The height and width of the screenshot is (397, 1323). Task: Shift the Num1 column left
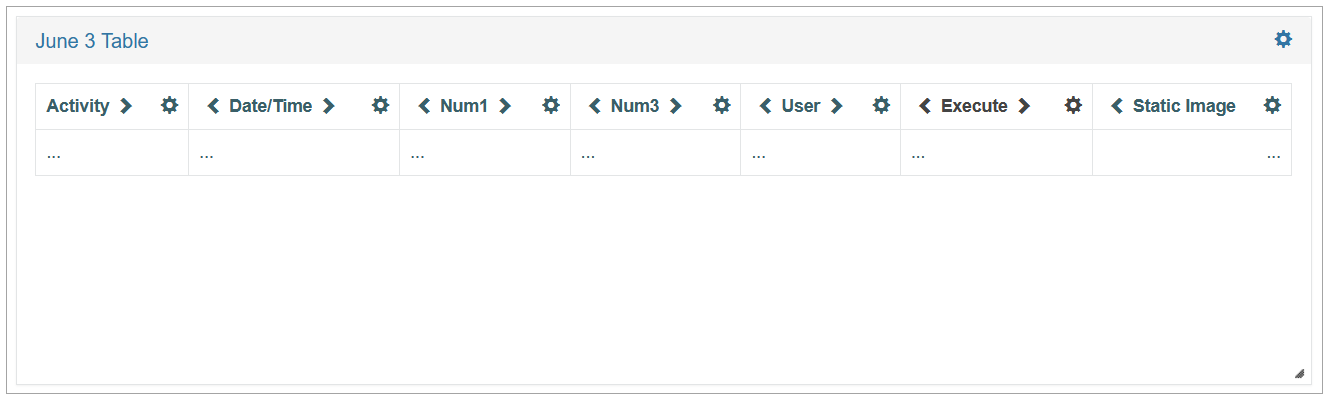tap(424, 106)
